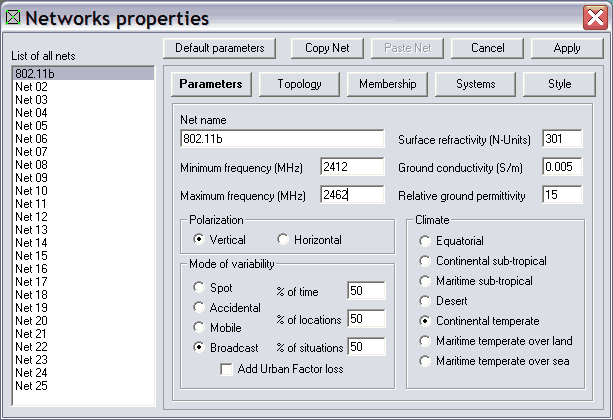The height and width of the screenshot is (420, 613).
Task: Click the Net name text field
Action: pyautogui.click(x=282, y=139)
